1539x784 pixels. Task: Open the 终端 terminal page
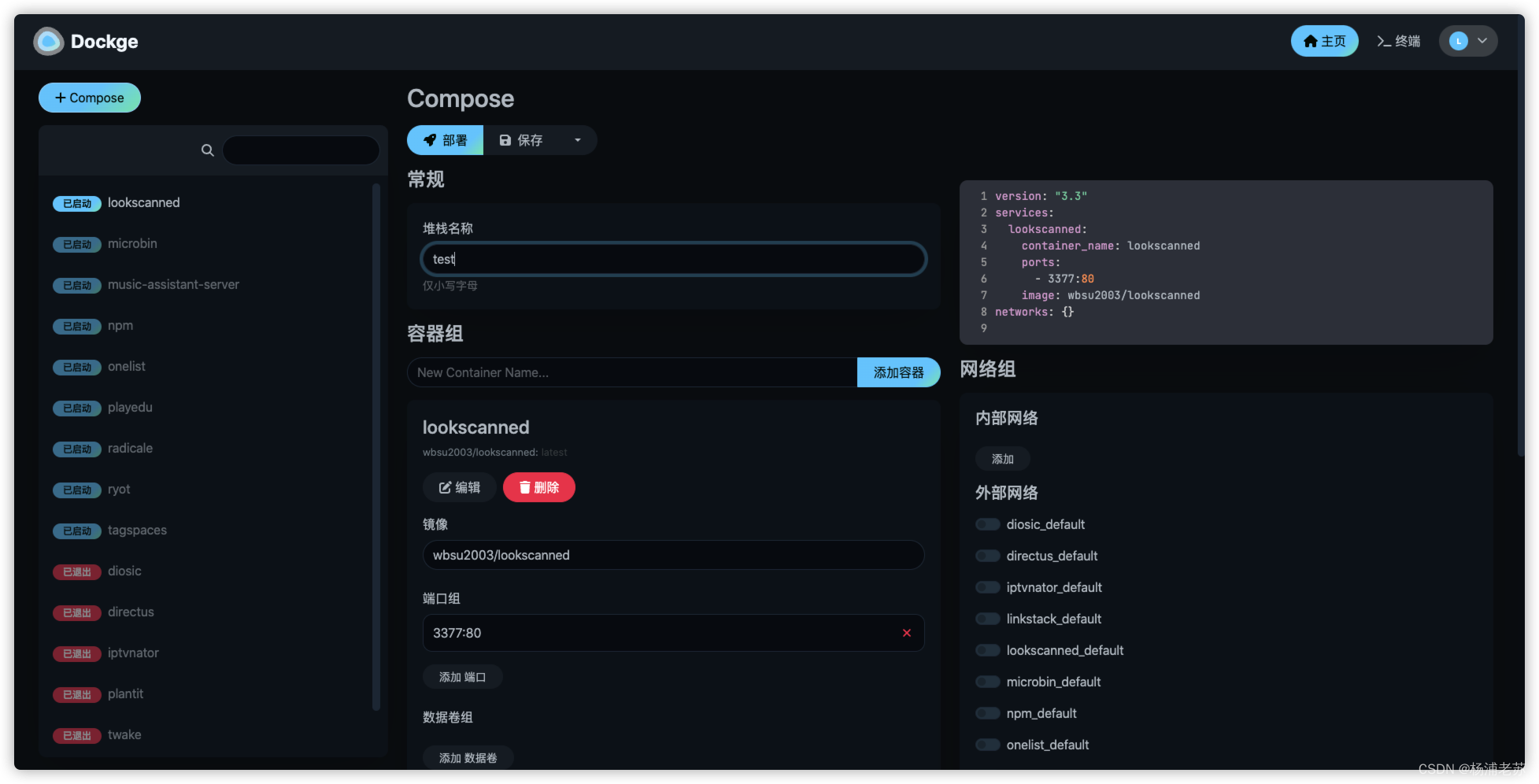[x=1399, y=41]
